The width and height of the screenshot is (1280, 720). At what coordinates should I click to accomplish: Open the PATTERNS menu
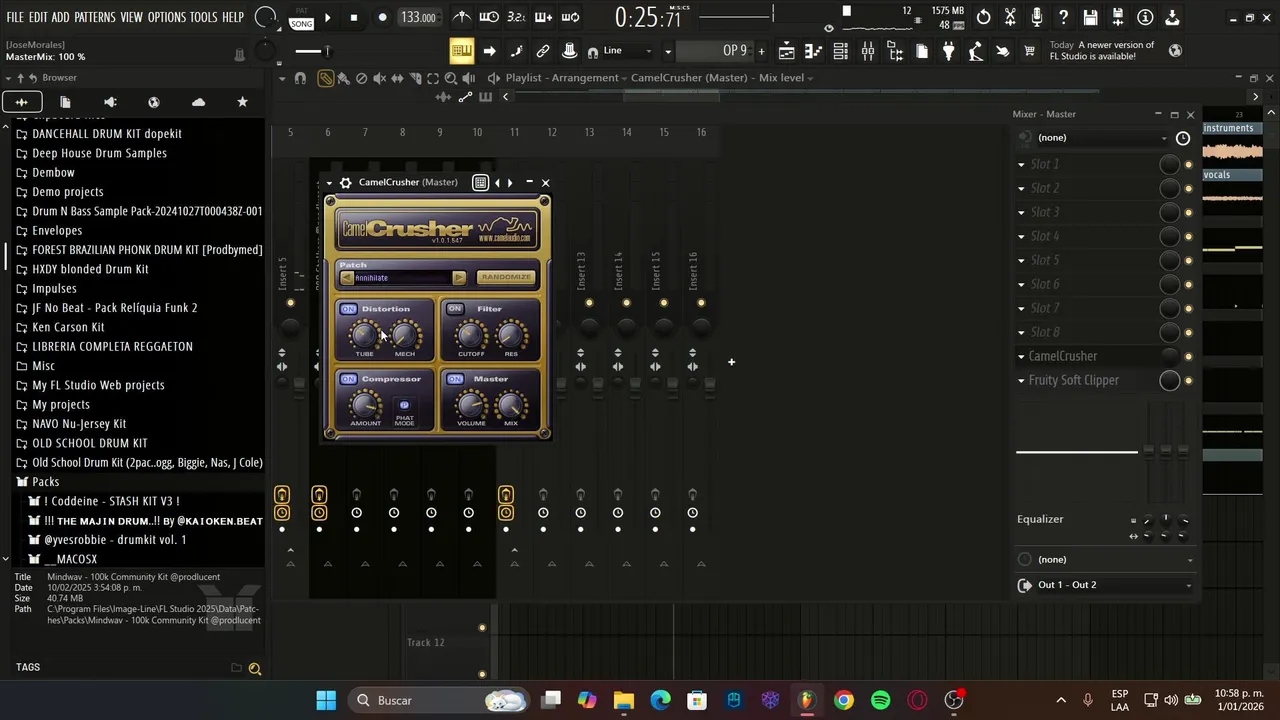point(94,17)
